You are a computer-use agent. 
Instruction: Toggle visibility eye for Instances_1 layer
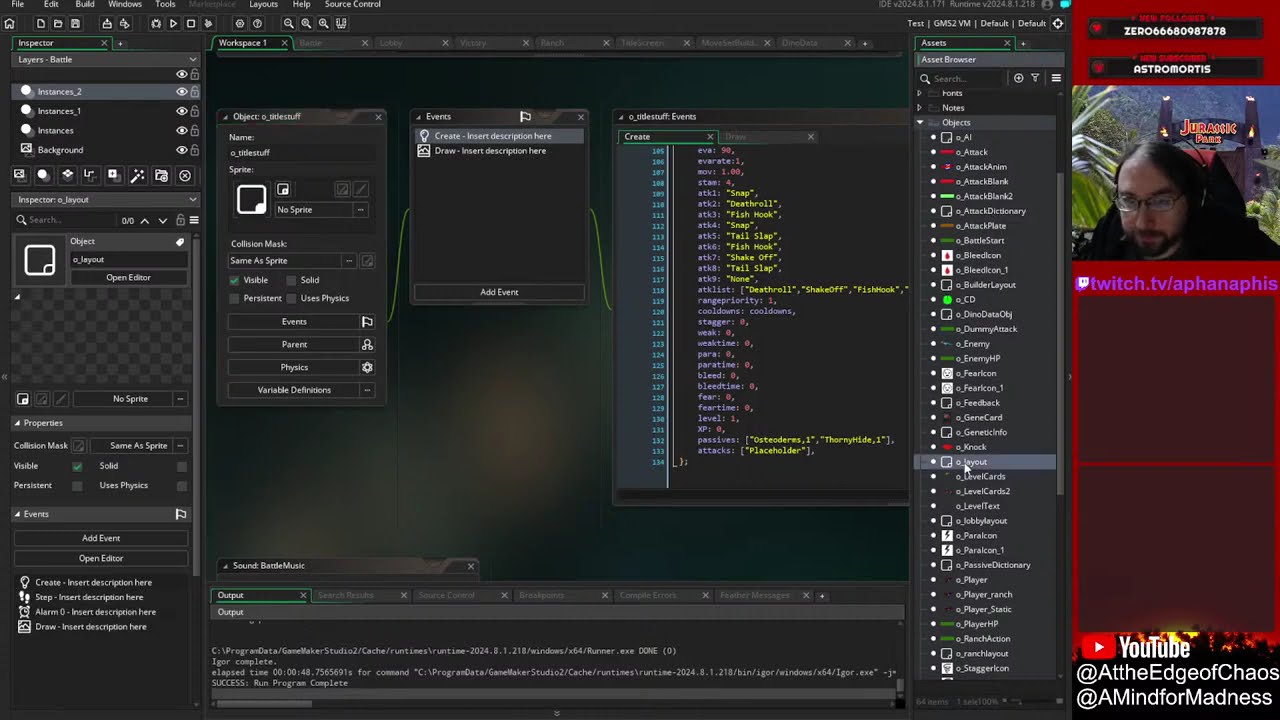[181, 111]
